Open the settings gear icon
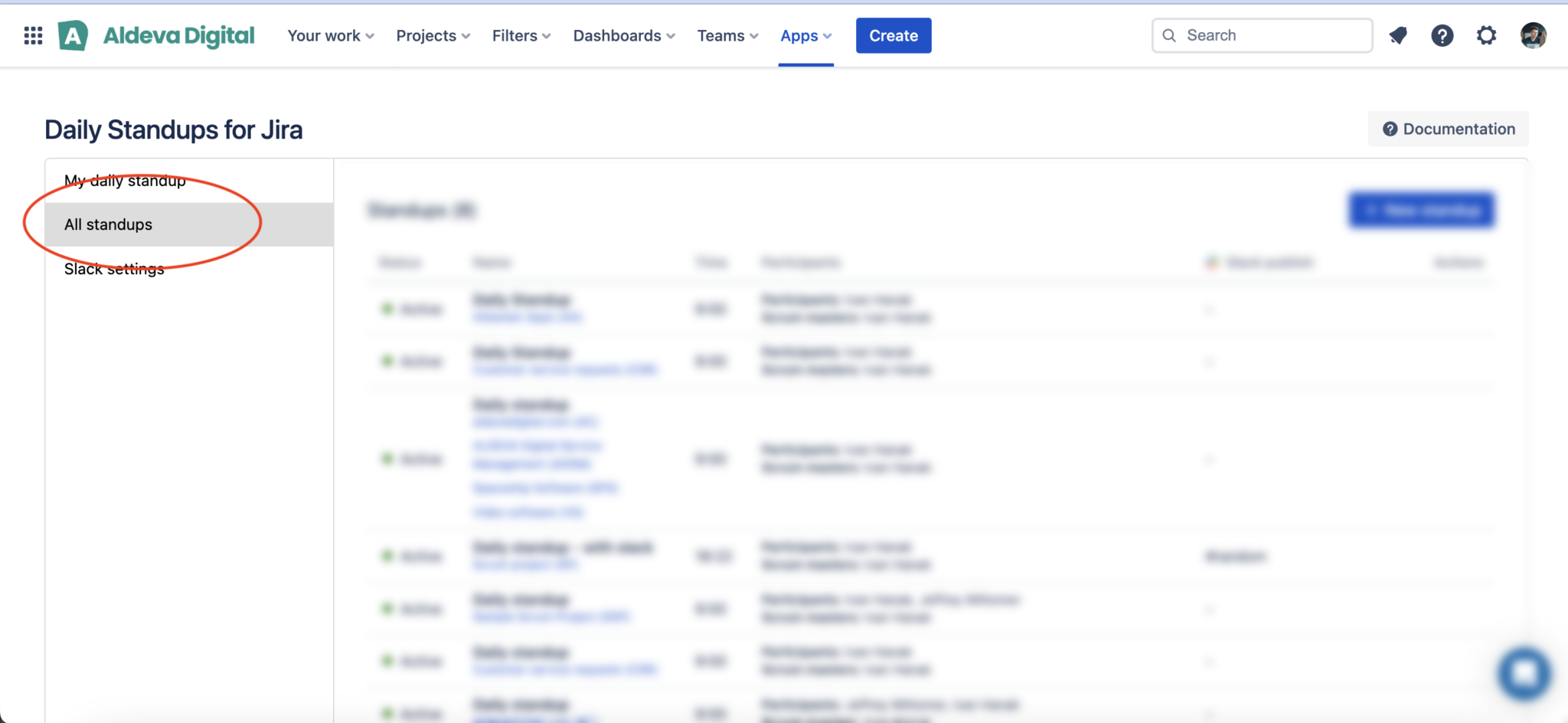The height and width of the screenshot is (723, 1568). [x=1486, y=35]
